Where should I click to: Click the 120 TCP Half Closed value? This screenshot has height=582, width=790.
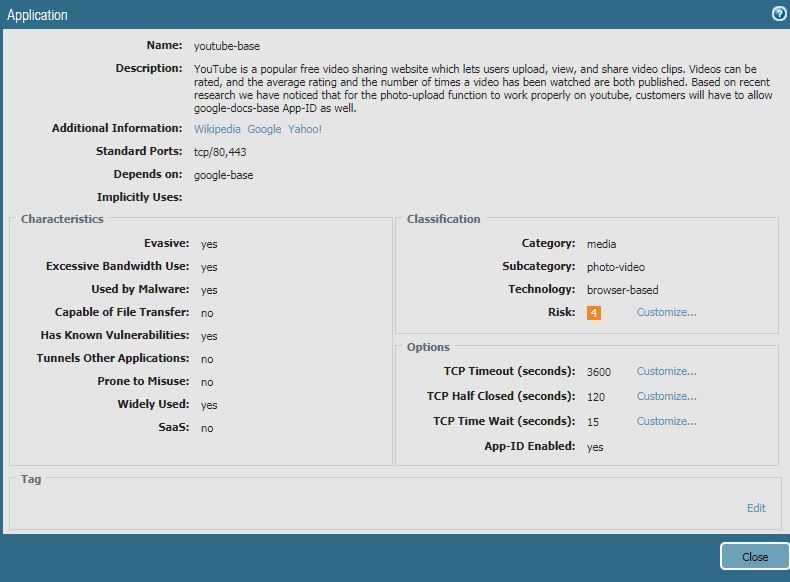point(596,397)
